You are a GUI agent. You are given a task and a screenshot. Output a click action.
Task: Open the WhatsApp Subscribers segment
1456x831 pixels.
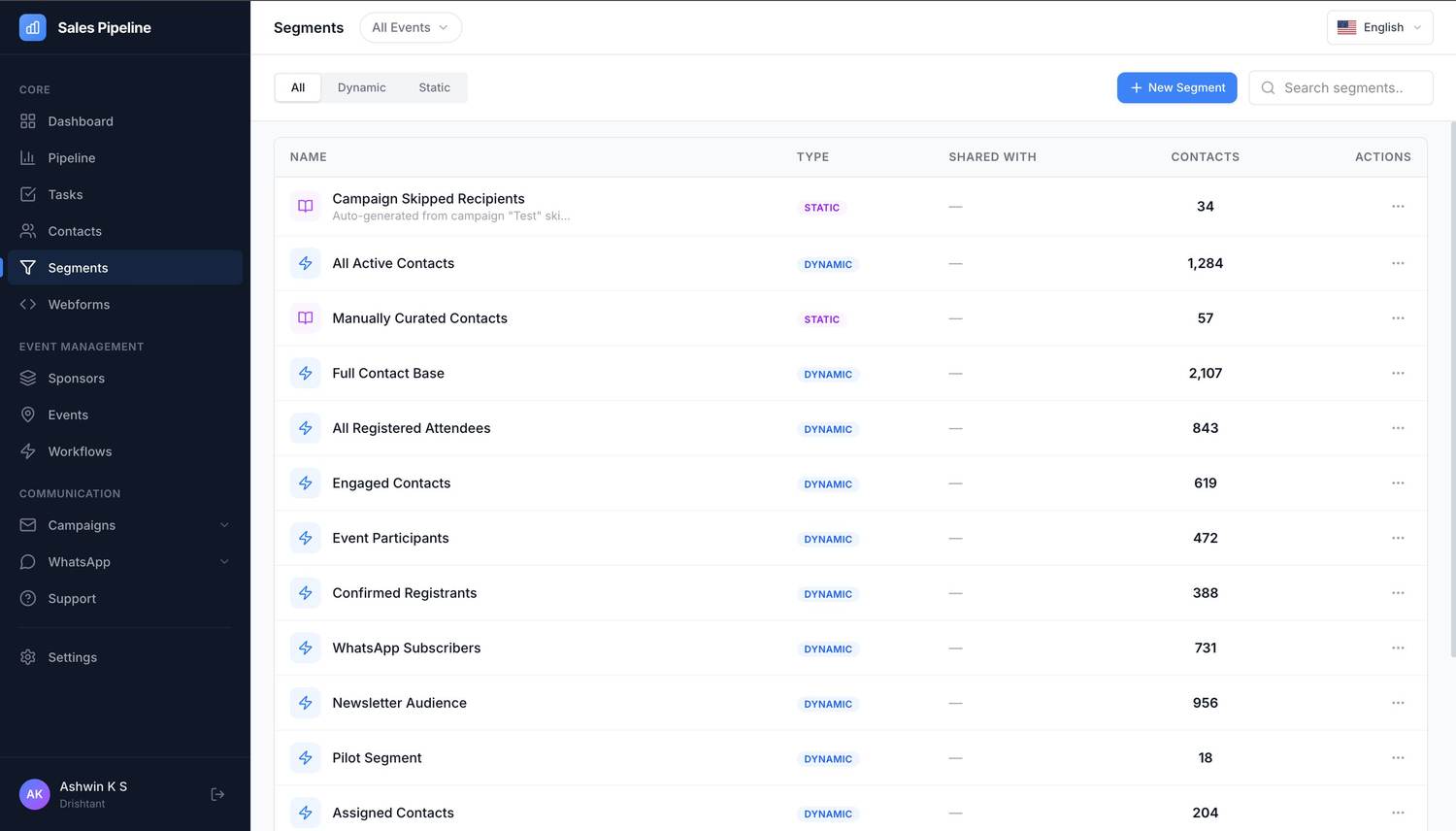click(407, 648)
